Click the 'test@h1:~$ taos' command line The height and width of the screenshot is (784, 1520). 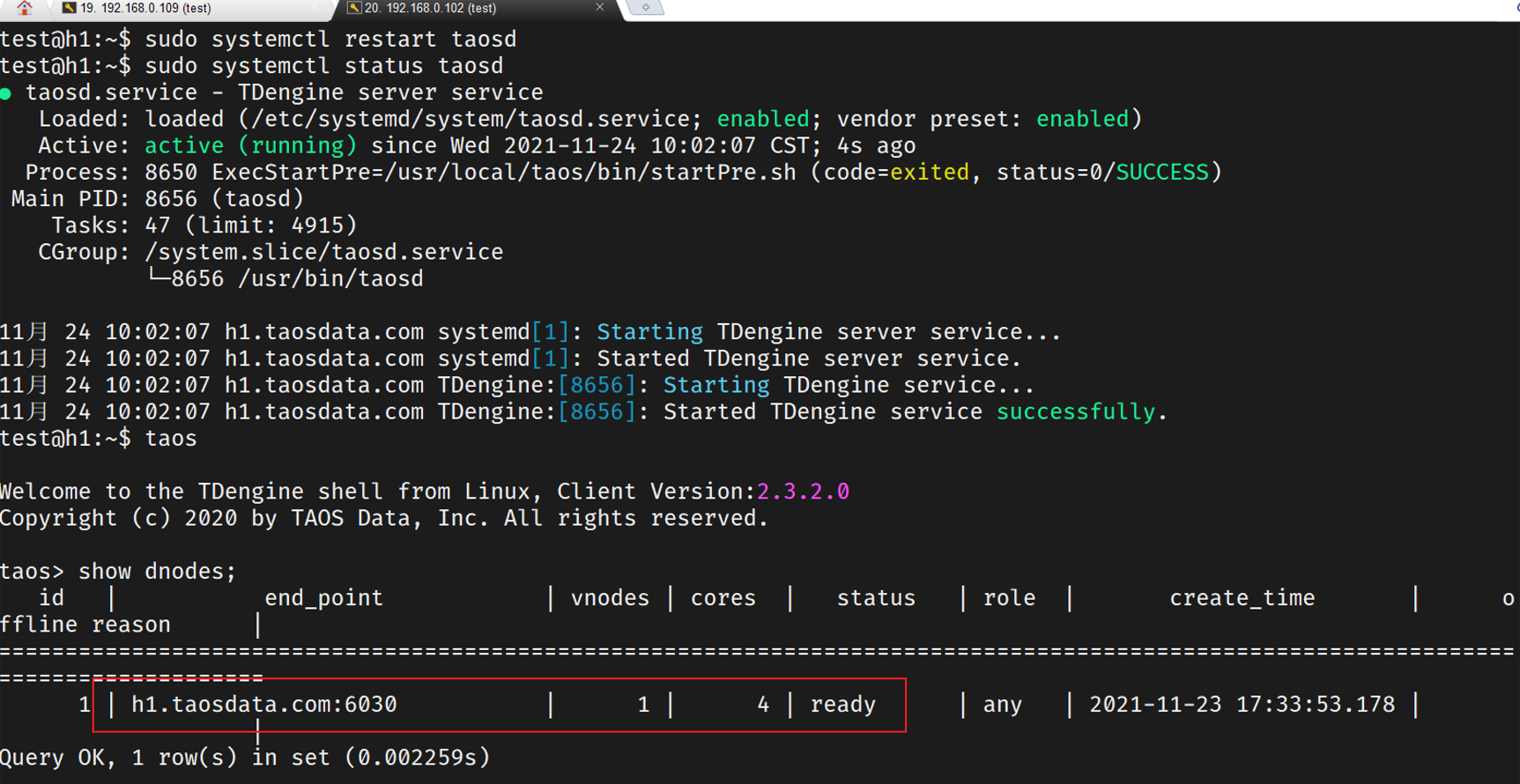click(x=99, y=438)
